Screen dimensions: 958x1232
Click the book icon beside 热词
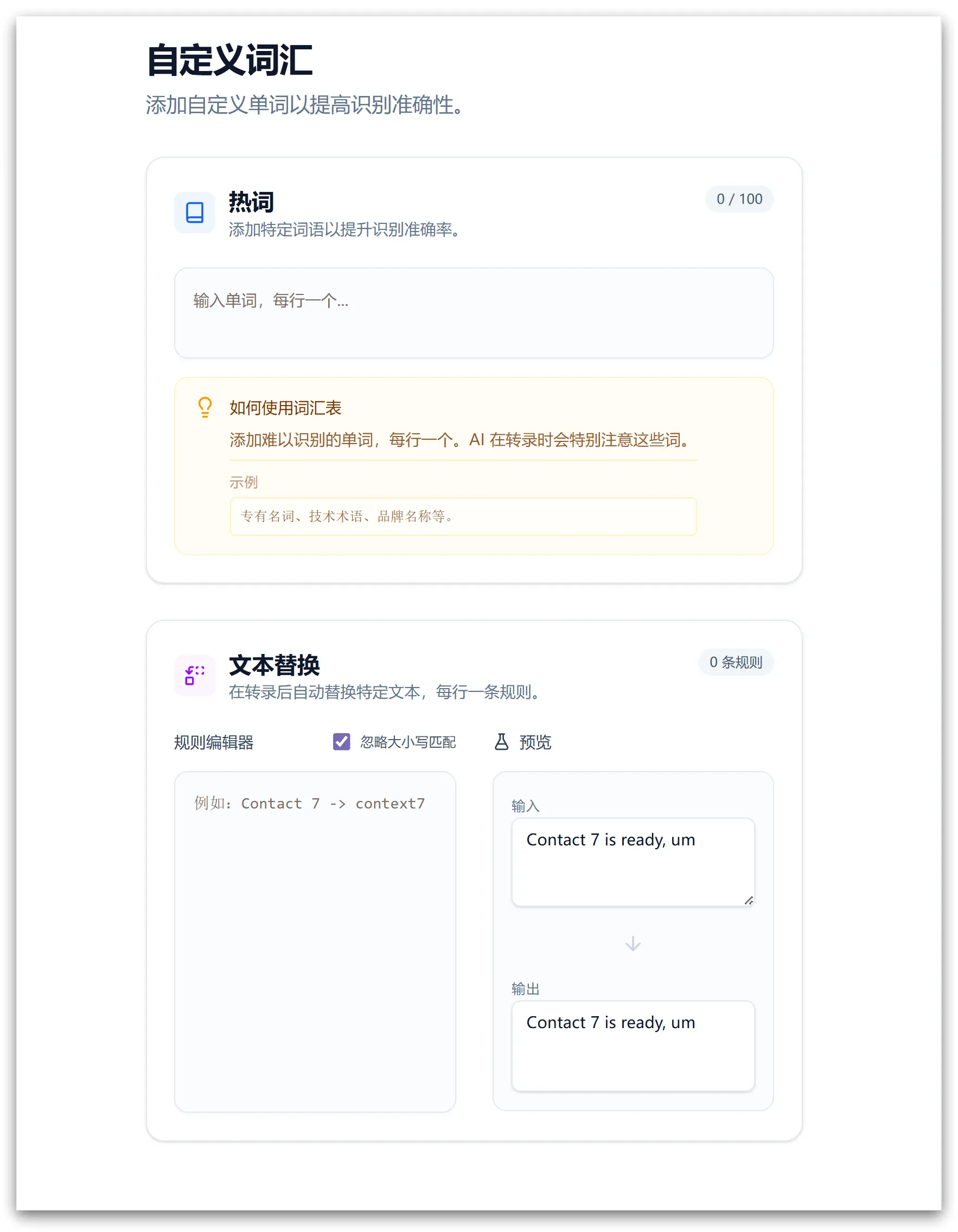[195, 213]
